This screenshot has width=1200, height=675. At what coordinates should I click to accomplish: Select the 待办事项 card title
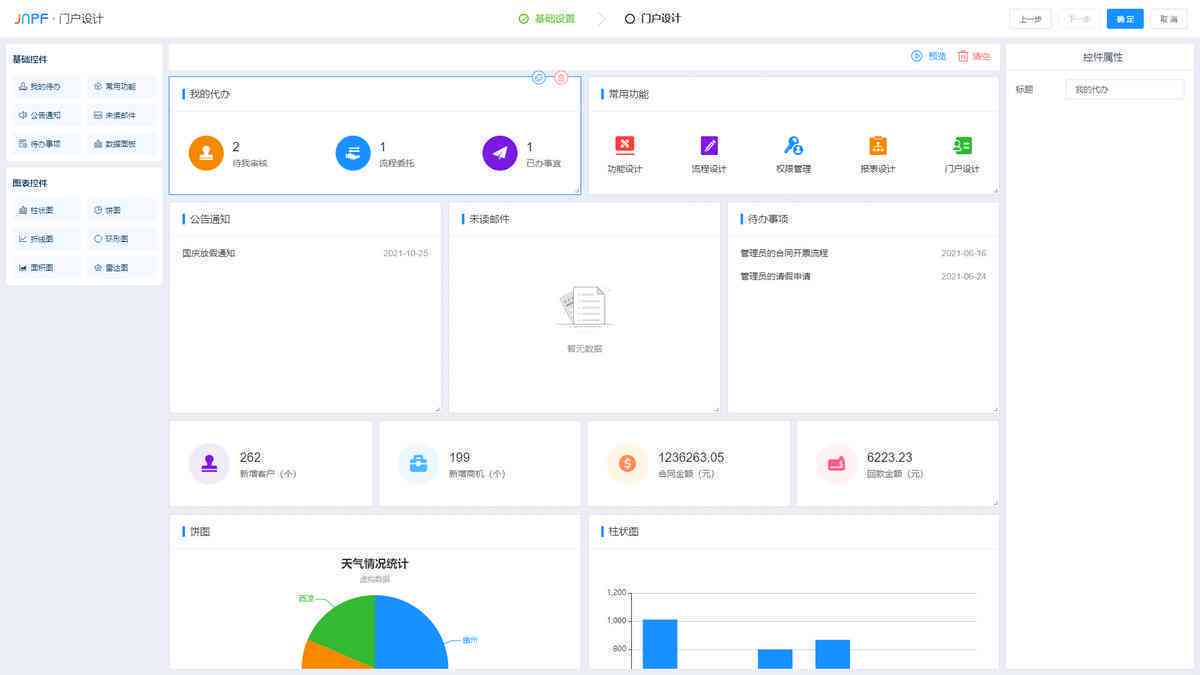768,219
